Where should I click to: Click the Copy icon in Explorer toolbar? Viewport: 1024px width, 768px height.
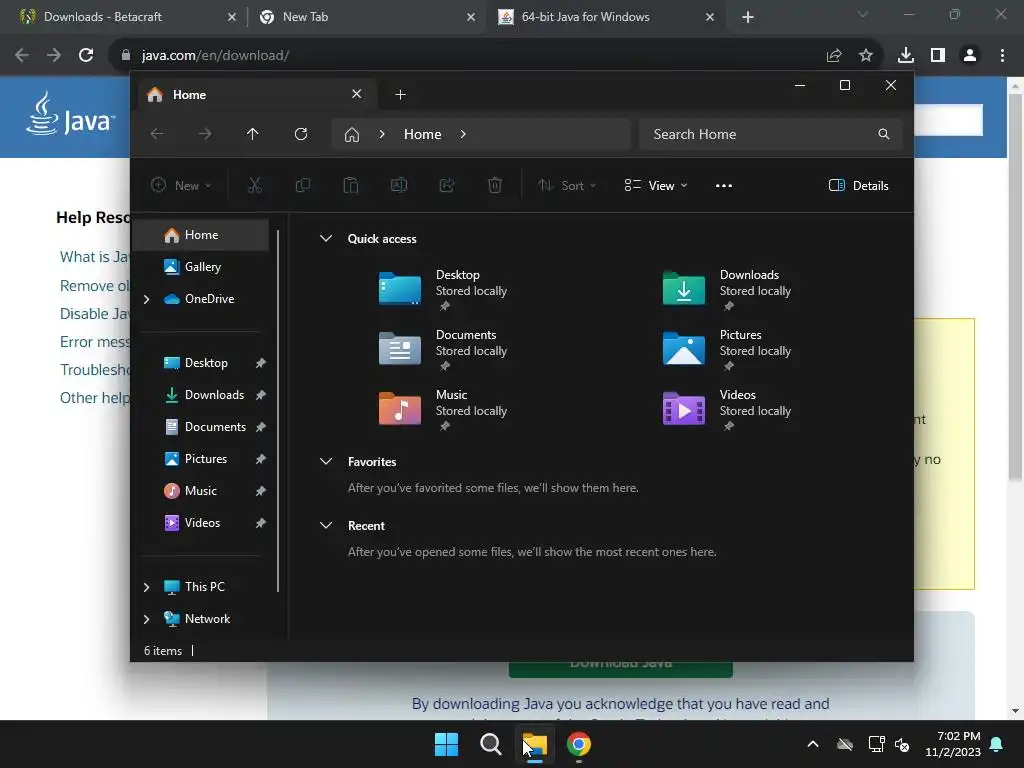[302, 185]
